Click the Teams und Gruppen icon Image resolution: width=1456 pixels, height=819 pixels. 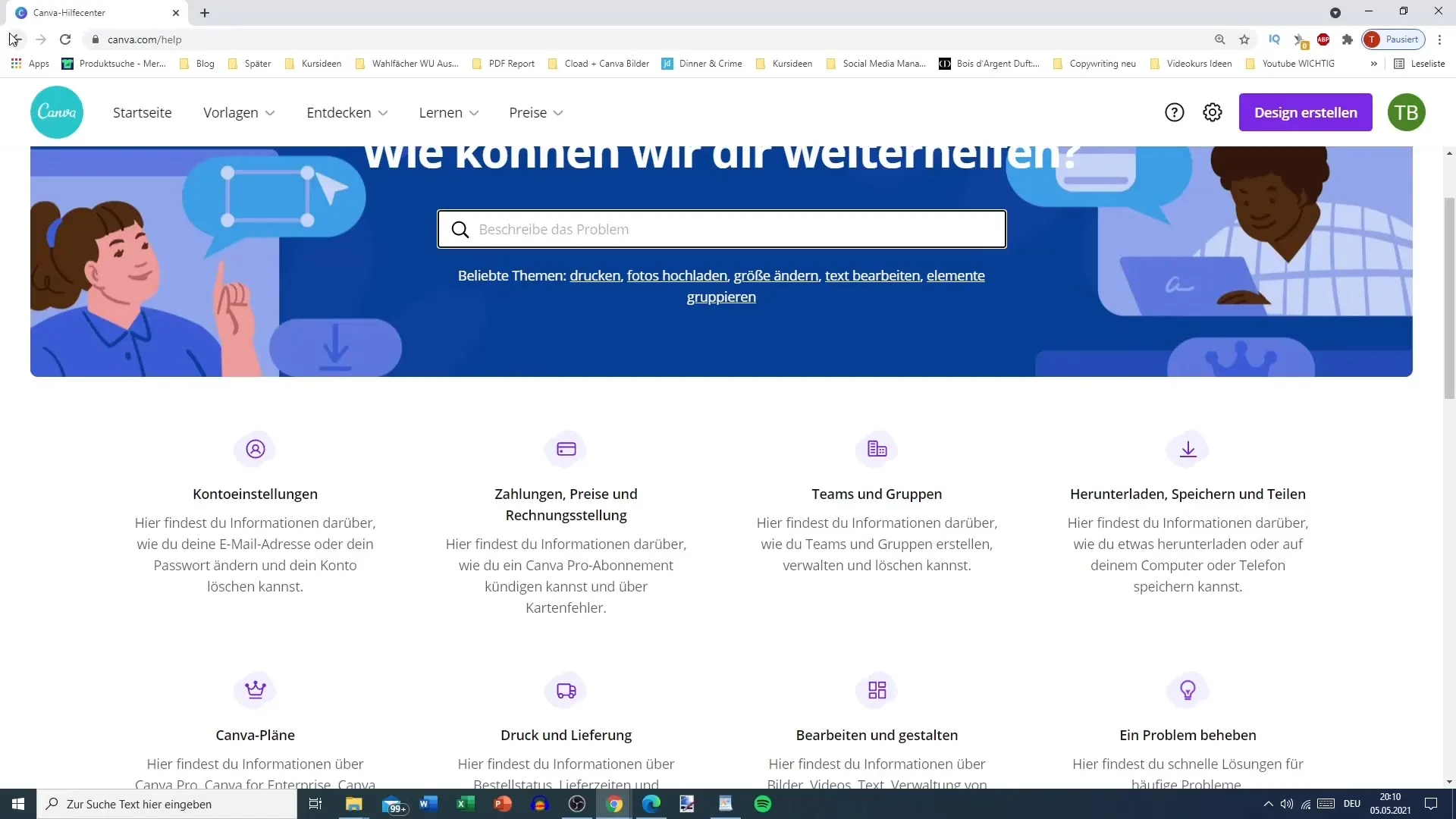point(877,449)
